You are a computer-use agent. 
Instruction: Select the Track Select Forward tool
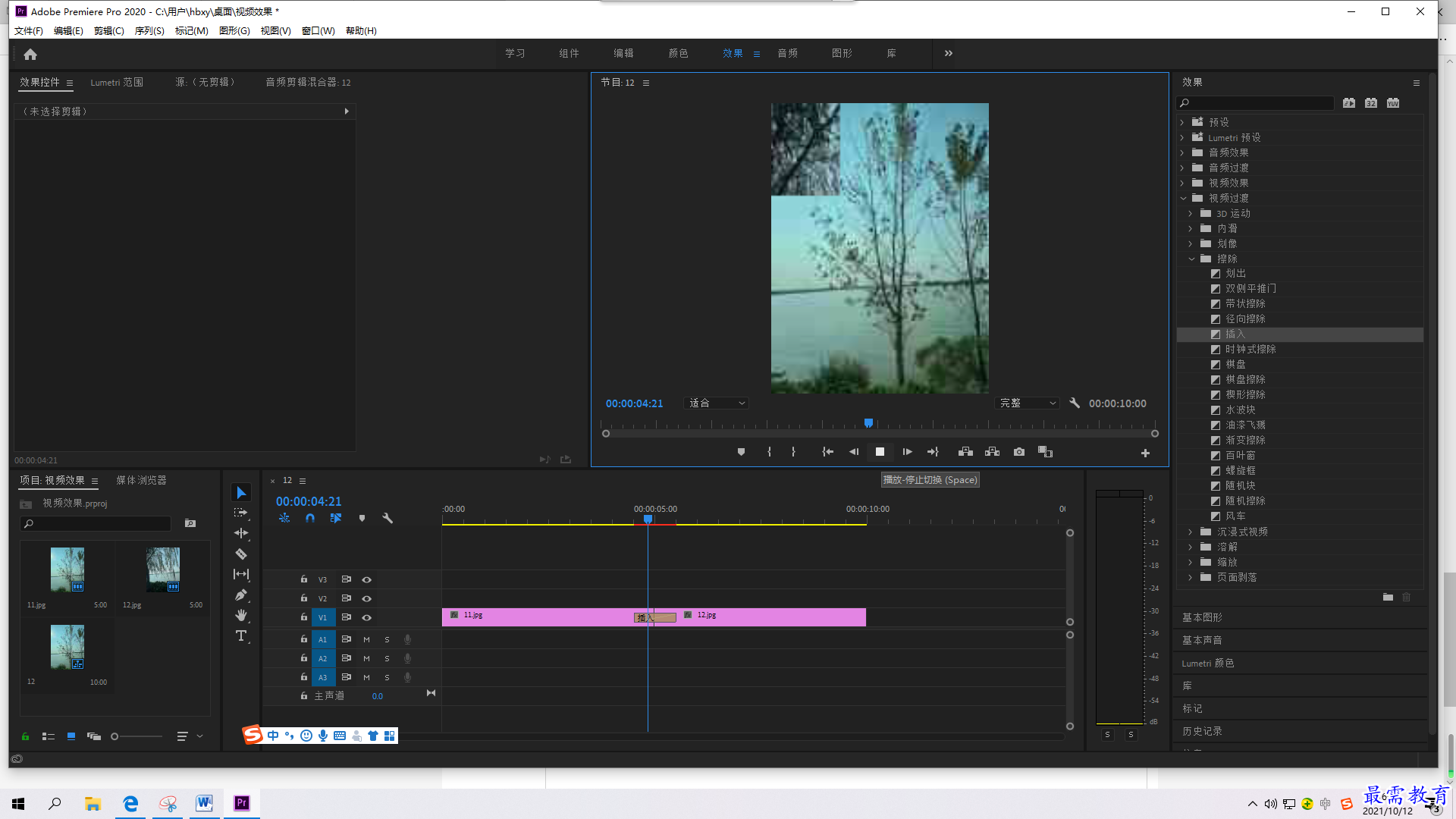pyautogui.click(x=241, y=513)
